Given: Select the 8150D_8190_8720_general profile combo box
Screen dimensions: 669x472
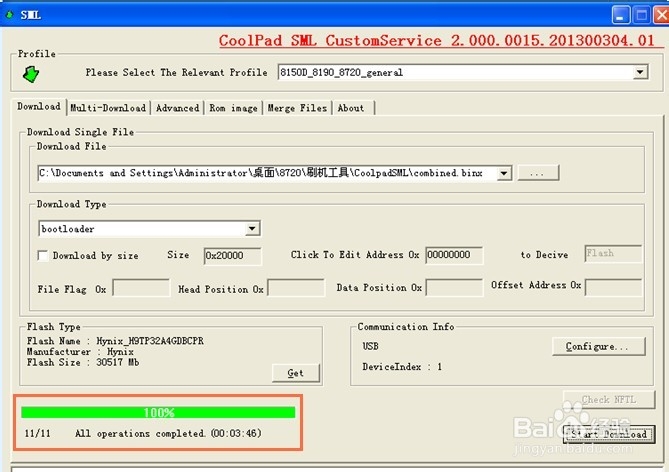Looking at the screenshot, I should click(463, 72).
